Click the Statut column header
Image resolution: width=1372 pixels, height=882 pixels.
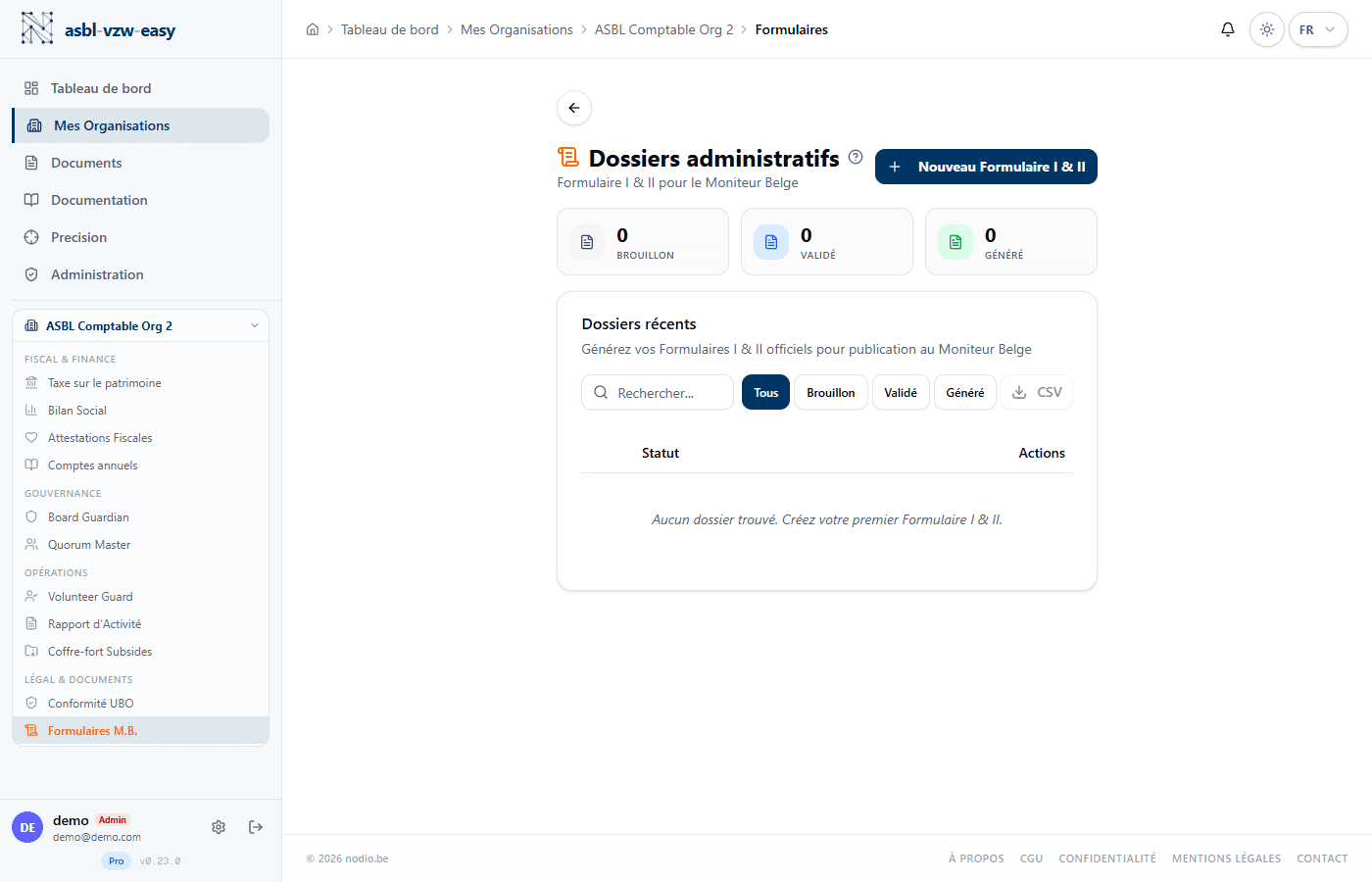tap(661, 453)
